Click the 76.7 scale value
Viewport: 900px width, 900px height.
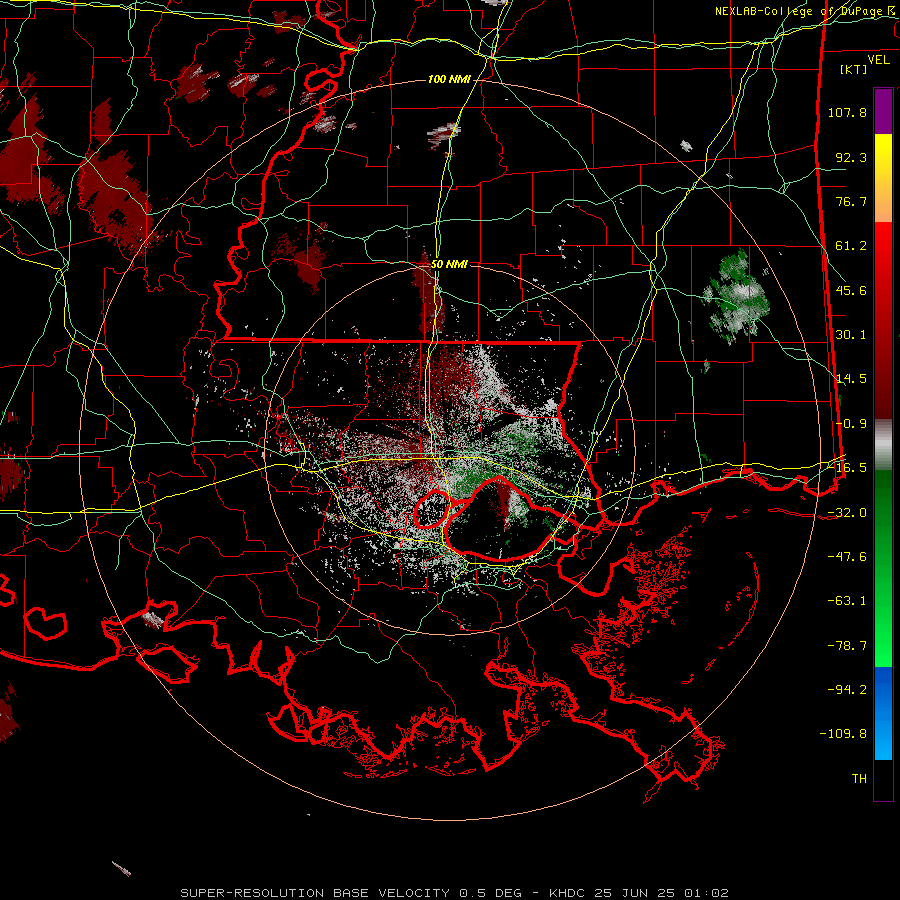pyautogui.click(x=851, y=201)
